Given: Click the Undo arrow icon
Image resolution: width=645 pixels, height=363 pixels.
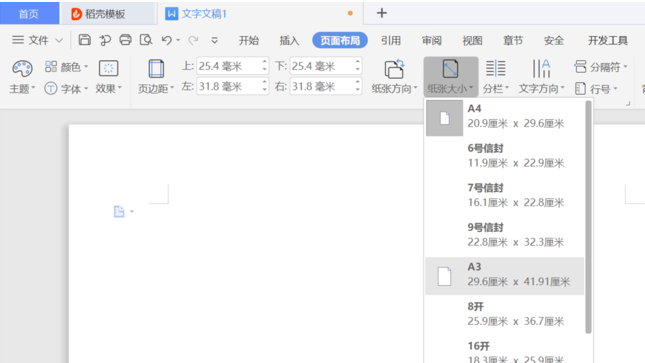Looking at the screenshot, I should pyautogui.click(x=167, y=40).
